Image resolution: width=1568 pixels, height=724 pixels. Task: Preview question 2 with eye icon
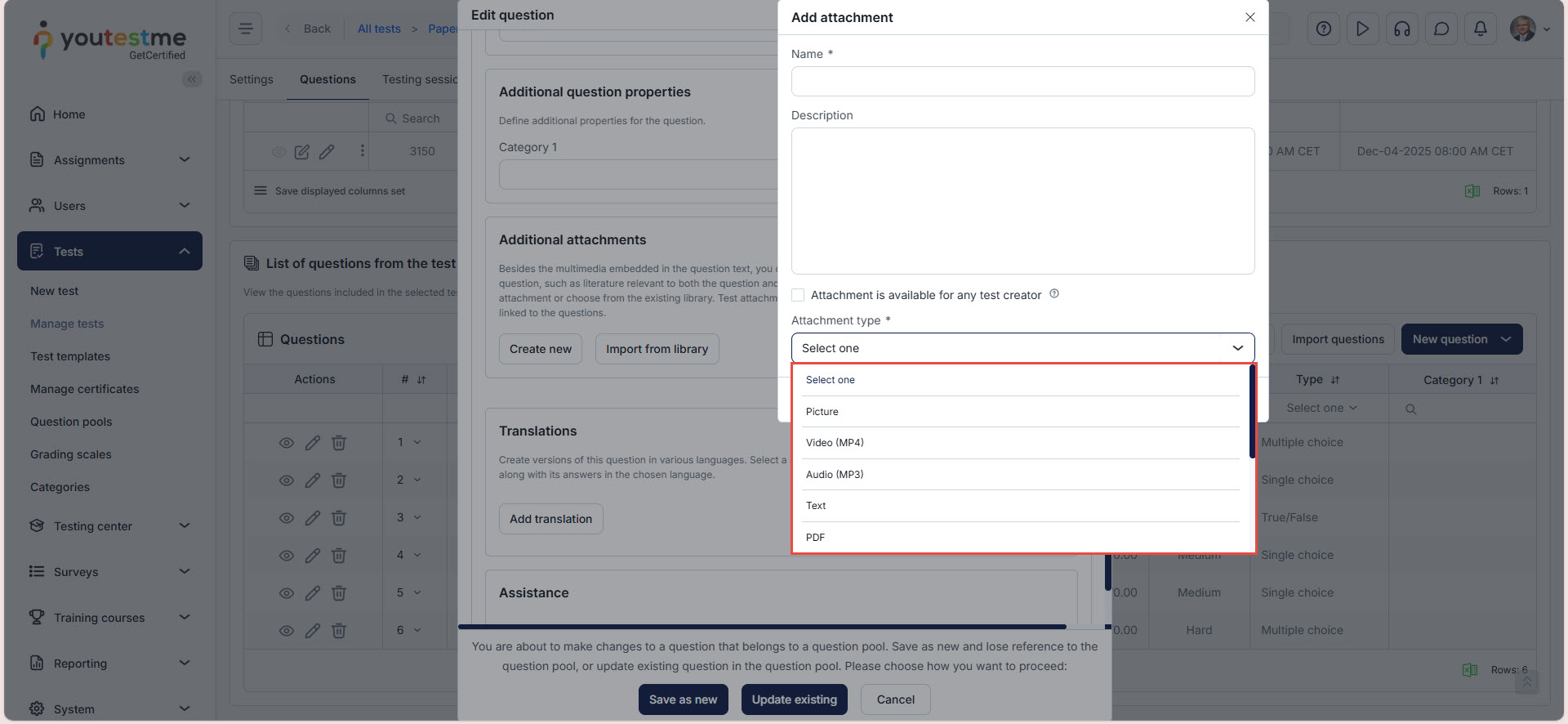pos(287,480)
